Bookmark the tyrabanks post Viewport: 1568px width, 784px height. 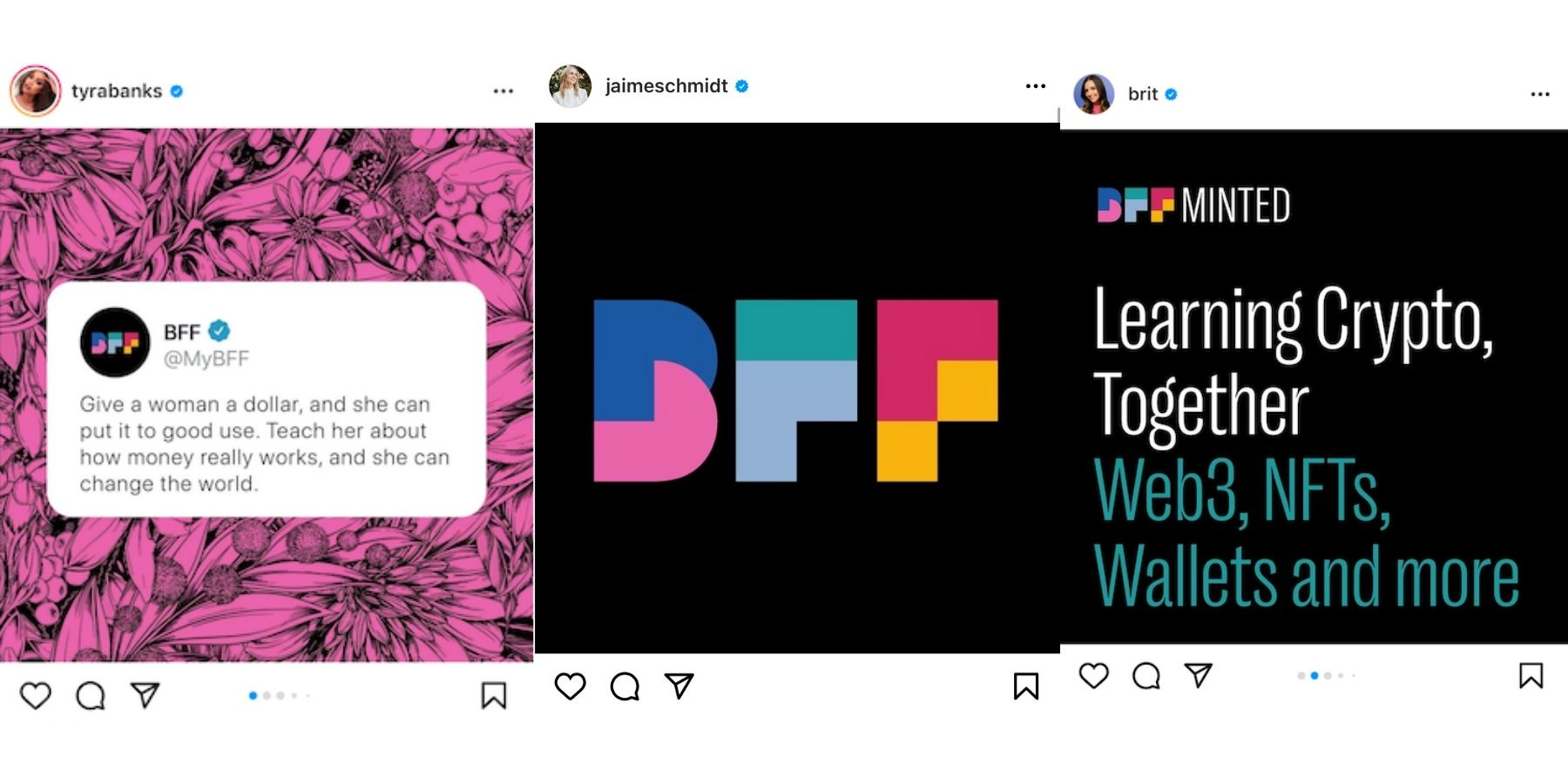[494, 695]
